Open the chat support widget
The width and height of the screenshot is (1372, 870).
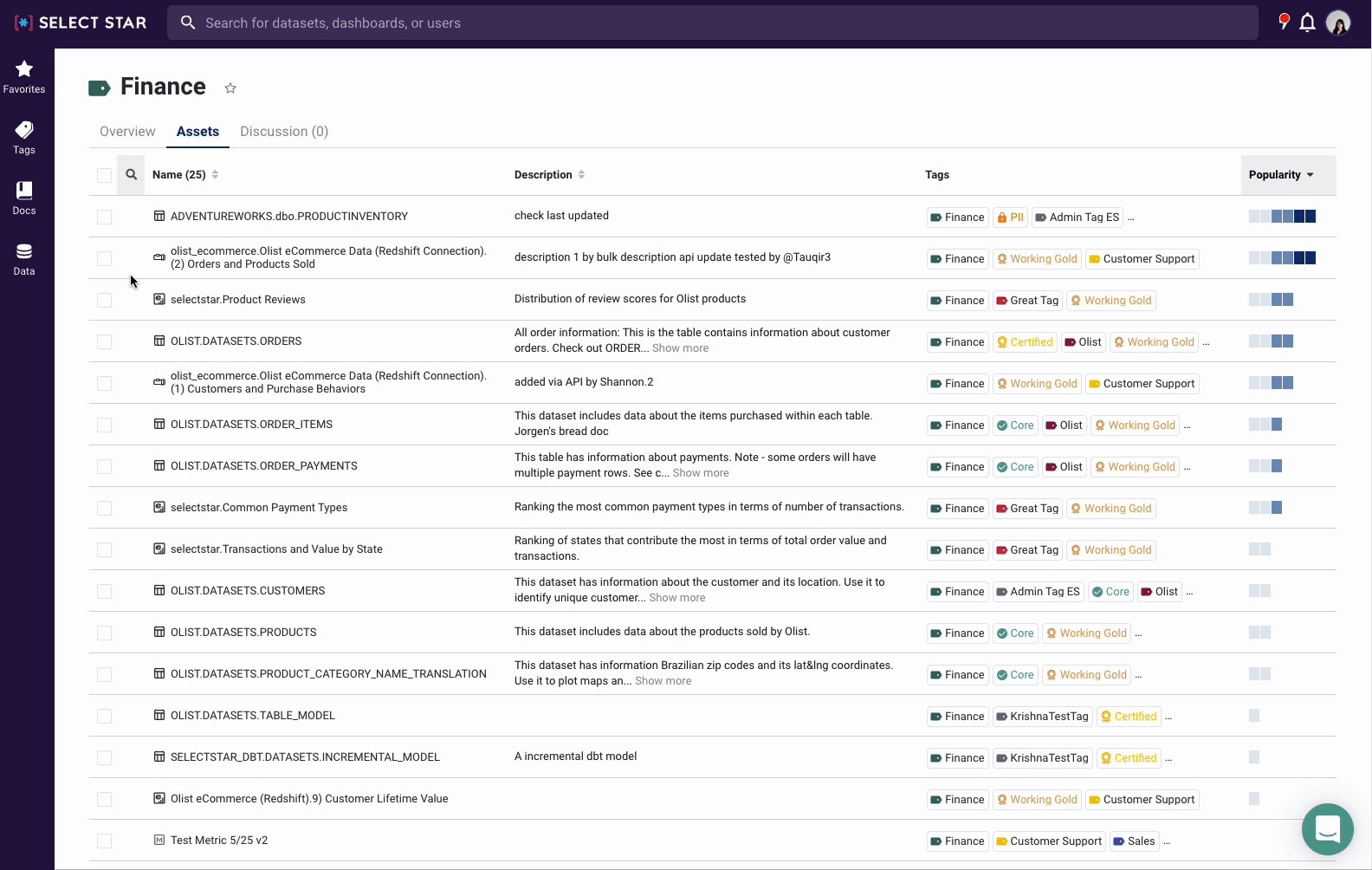tap(1327, 829)
